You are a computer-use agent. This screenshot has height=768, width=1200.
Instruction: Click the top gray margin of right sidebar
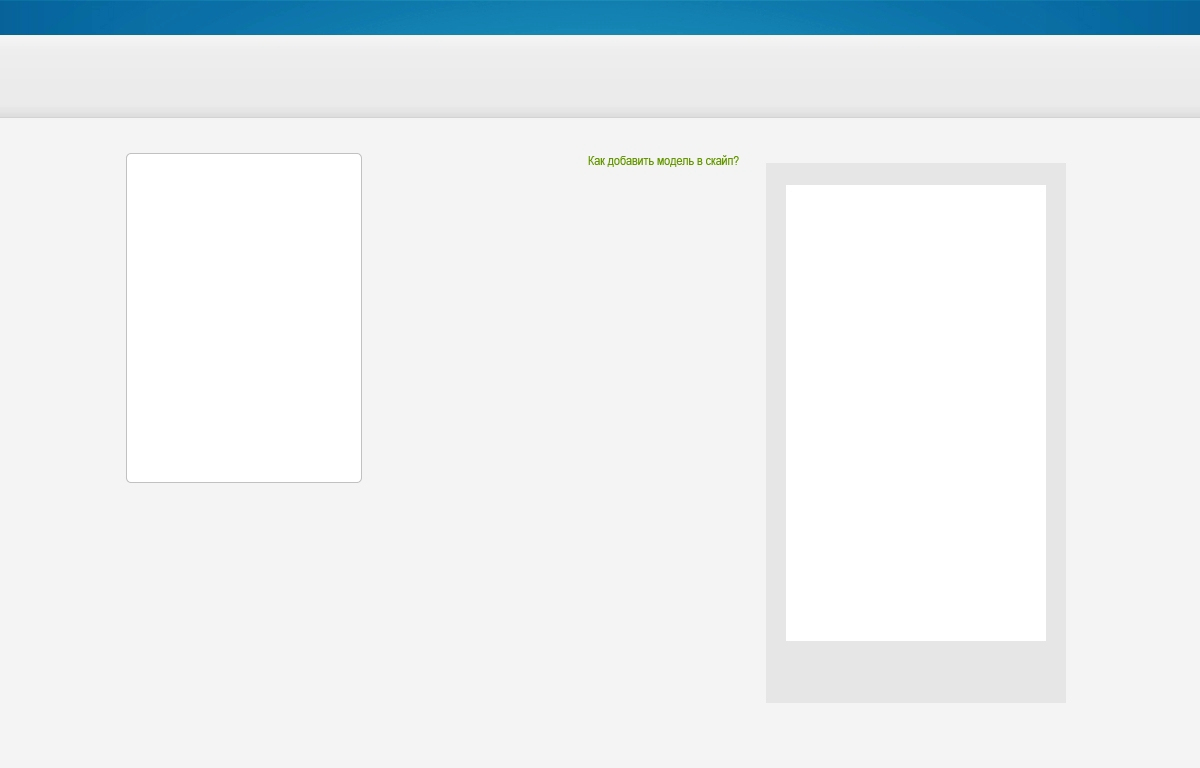[915, 174]
